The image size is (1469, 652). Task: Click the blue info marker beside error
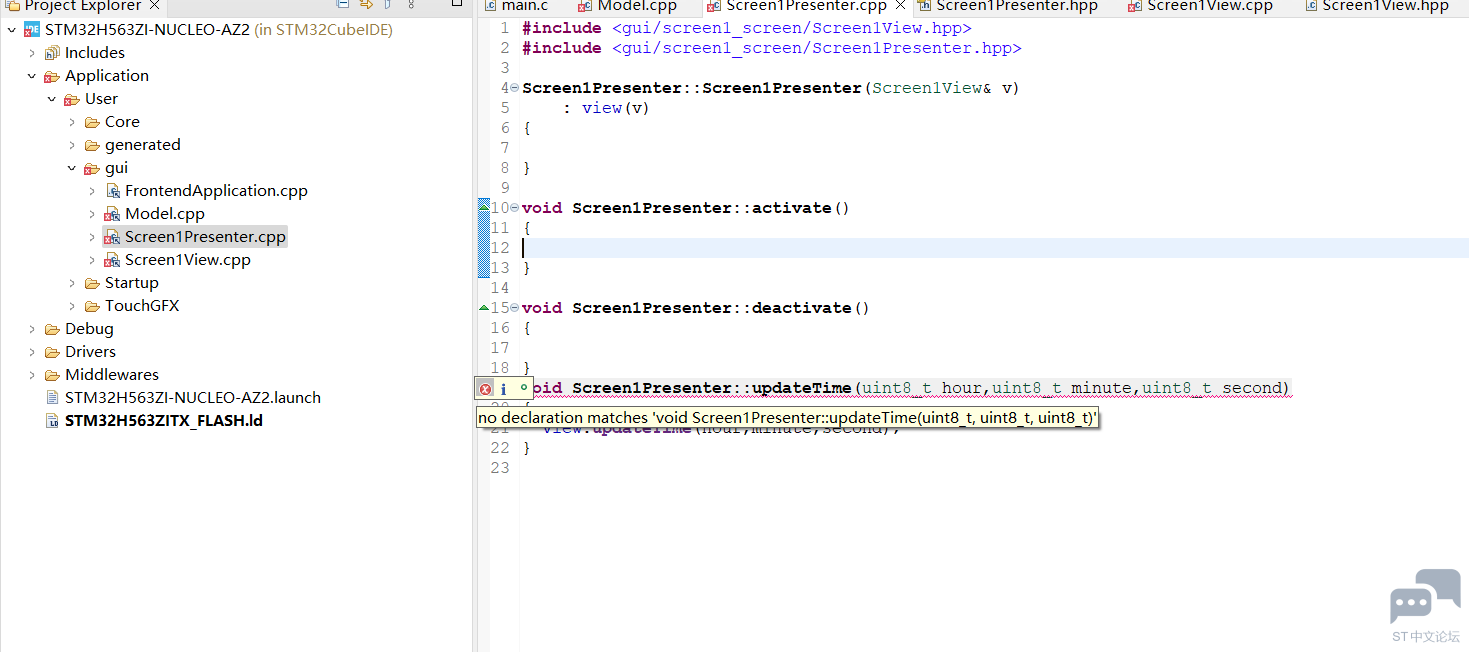click(504, 389)
